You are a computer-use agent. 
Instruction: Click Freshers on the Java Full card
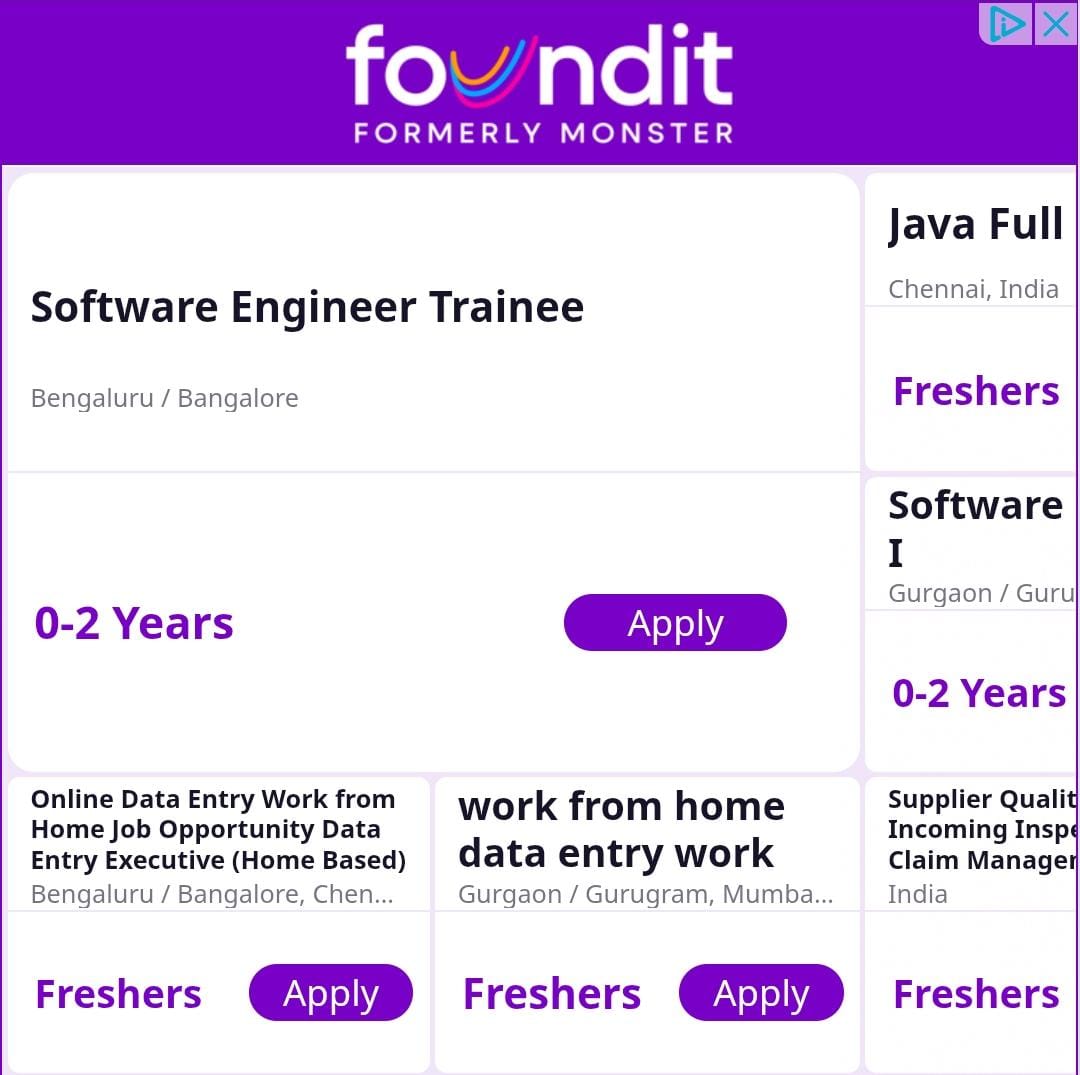pyautogui.click(x=975, y=391)
